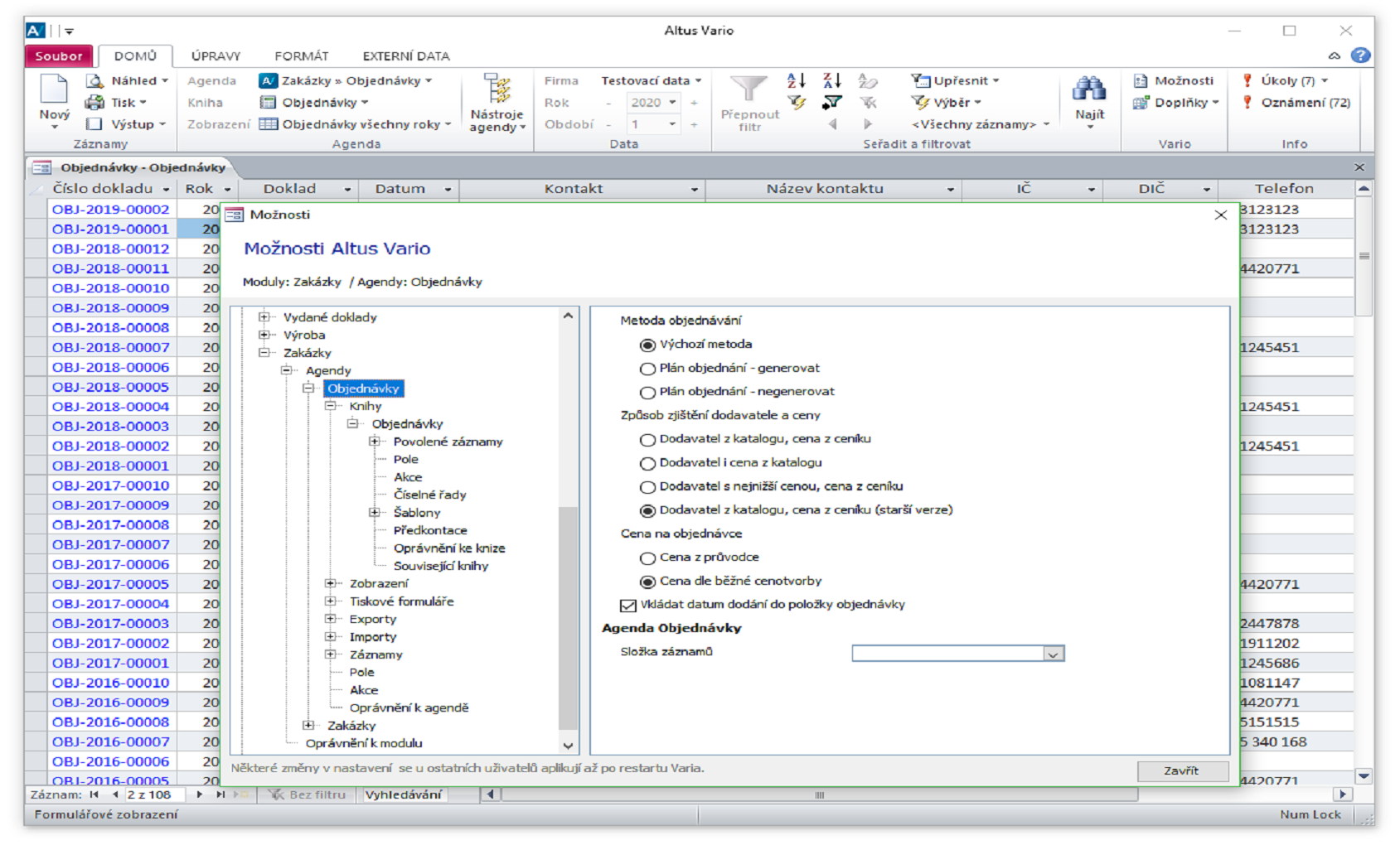Viewport: 1400px width, 845px height.
Task: Expand the Tiskové formuláře node
Action: click(x=331, y=601)
